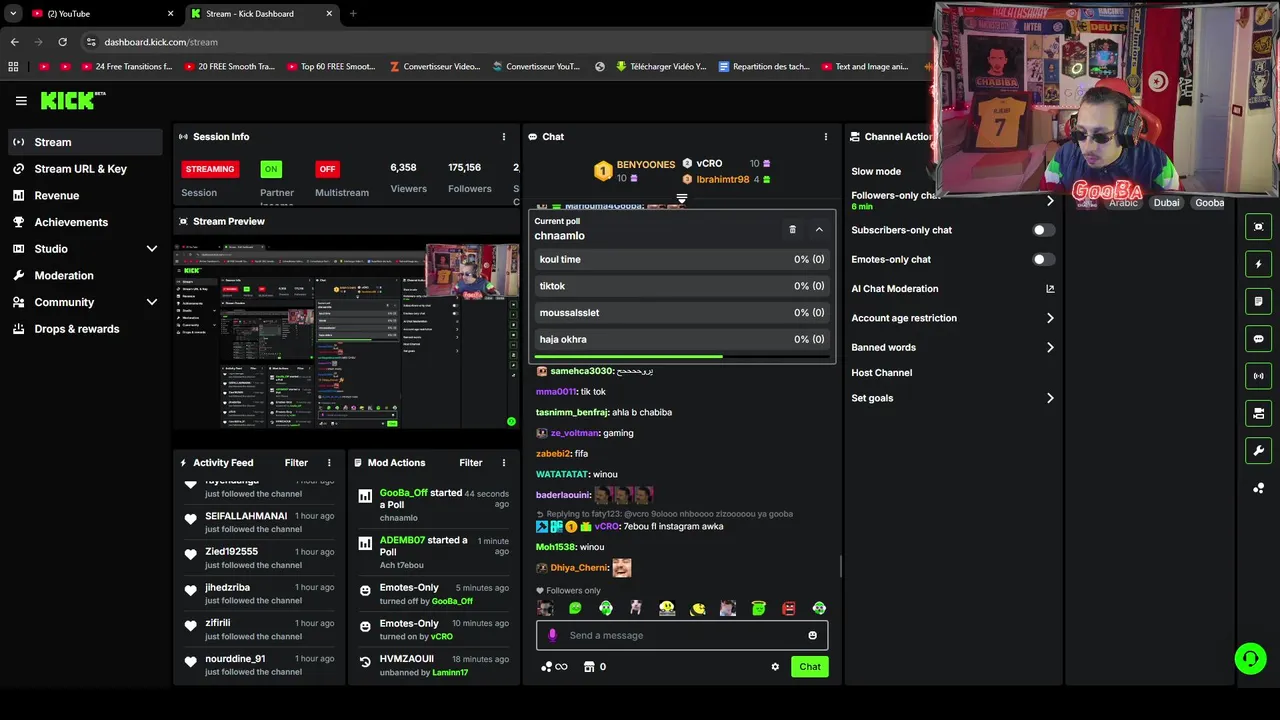Click GooBa_Off name in Mod Actions
Viewport: 1280px width, 720px height.
[404, 493]
